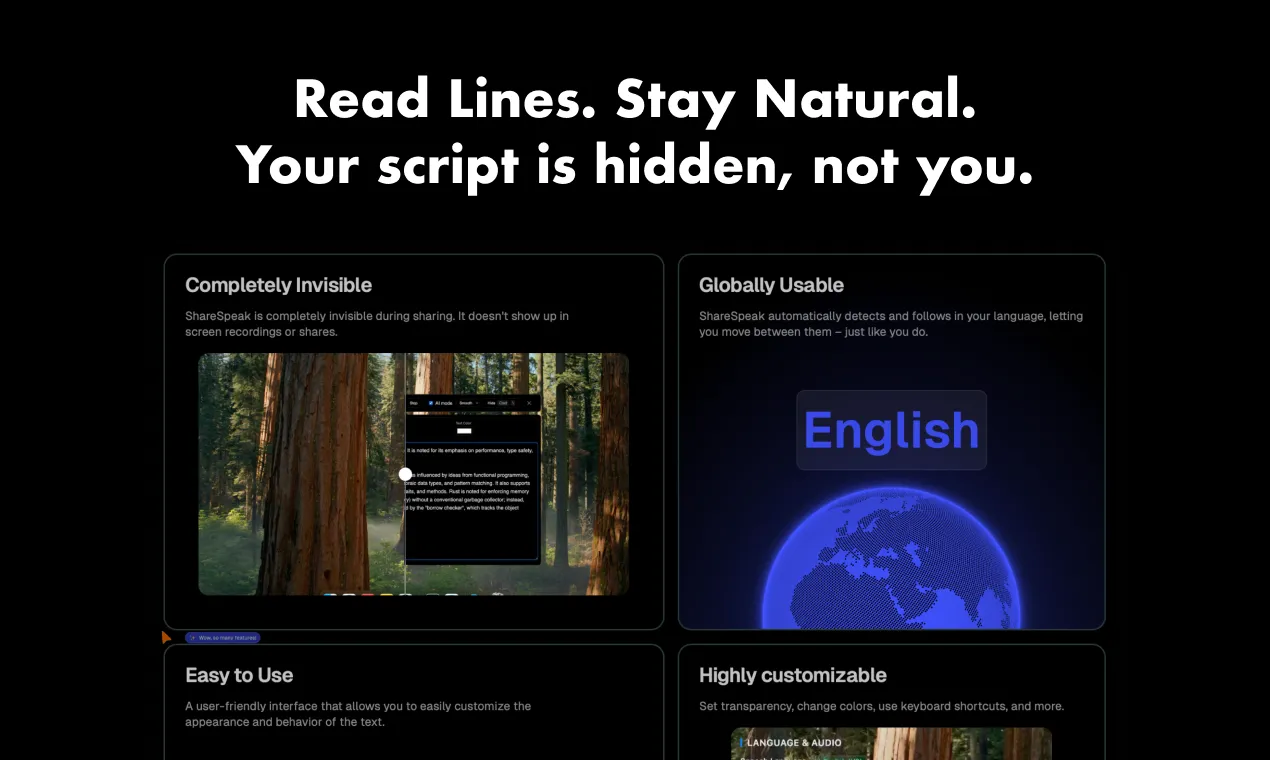Click the "Wow, so many features!" badge
This screenshot has width=1270, height=760.
point(224,637)
